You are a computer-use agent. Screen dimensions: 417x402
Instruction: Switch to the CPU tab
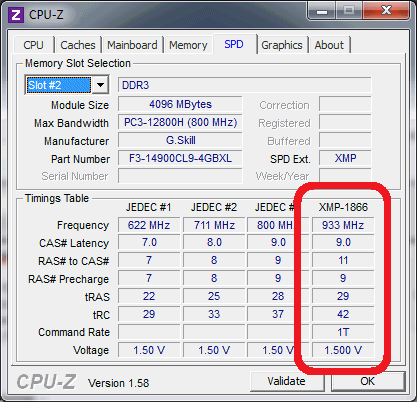(x=33, y=45)
